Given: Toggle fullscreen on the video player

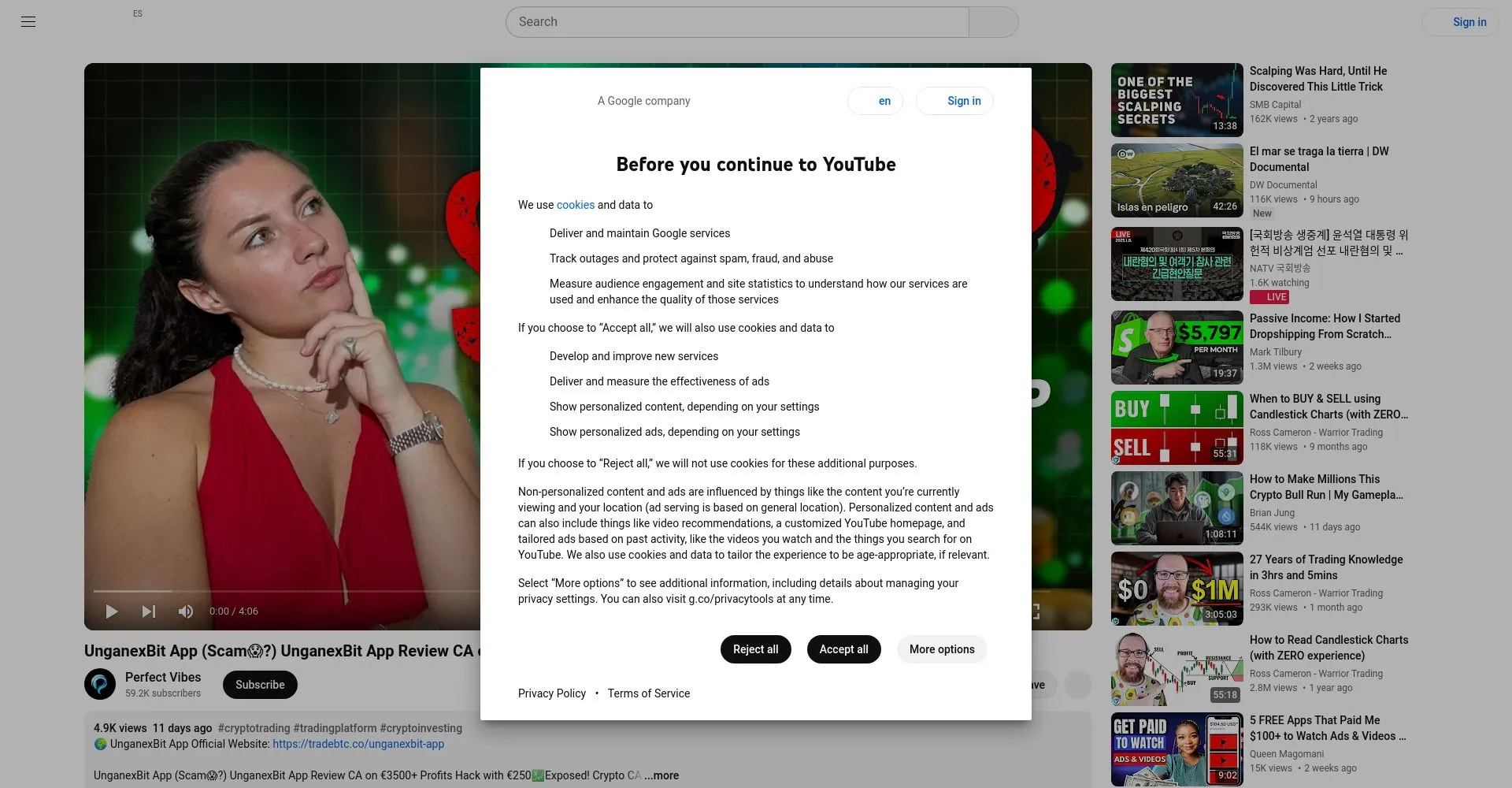Looking at the screenshot, I should point(1036,611).
